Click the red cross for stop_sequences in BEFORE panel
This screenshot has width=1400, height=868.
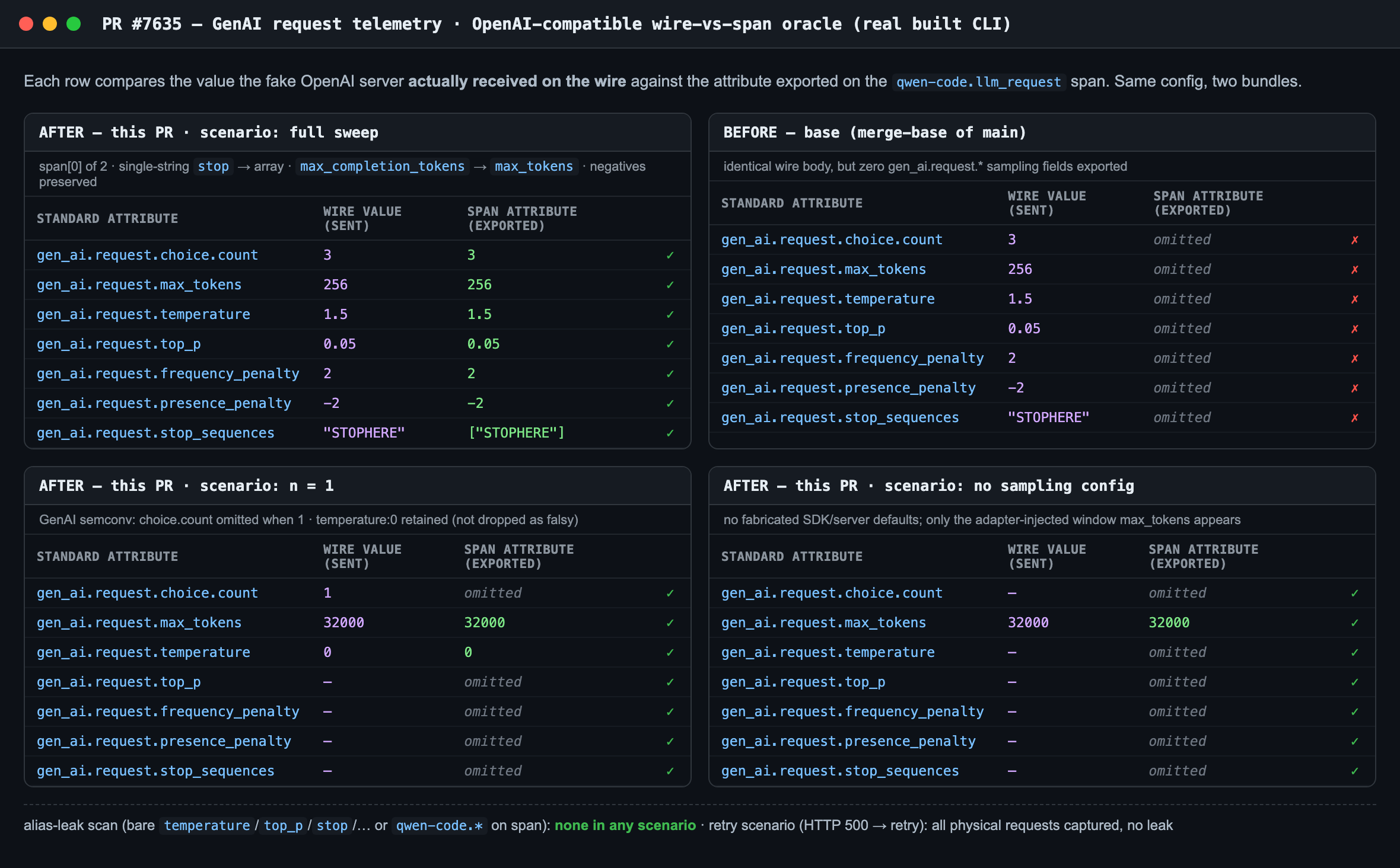click(x=1355, y=418)
